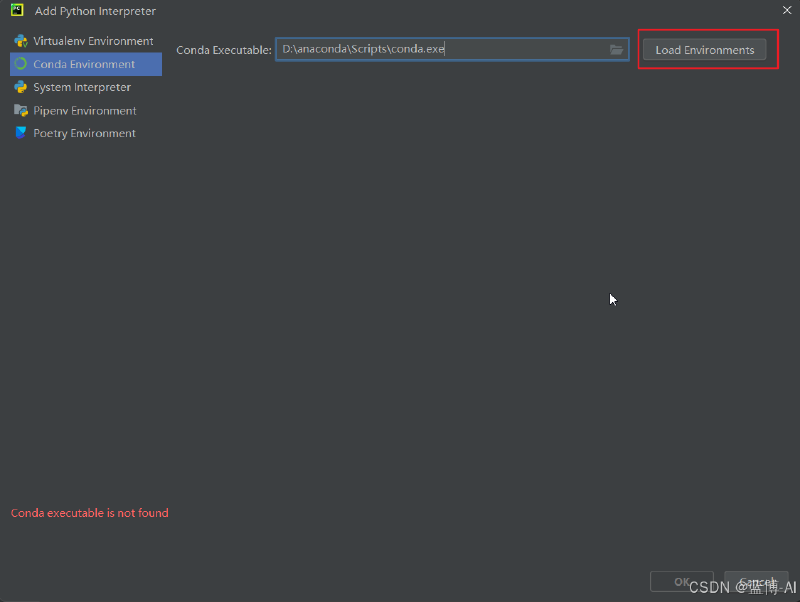This screenshot has height=602, width=800.
Task: Confirm with the OK button
Action: tap(682, 582)
